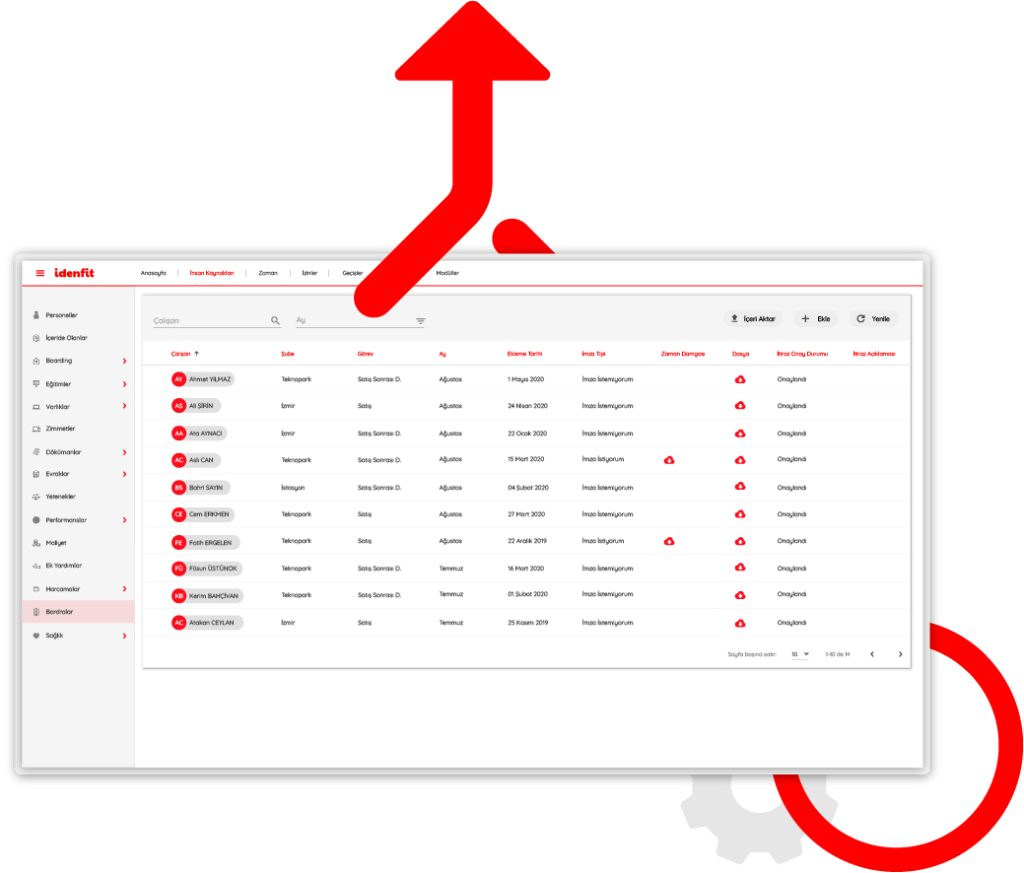
Task: Open rows-per-page dropdown showing 10
Action: pyautogui.click(x=800, y=654)
